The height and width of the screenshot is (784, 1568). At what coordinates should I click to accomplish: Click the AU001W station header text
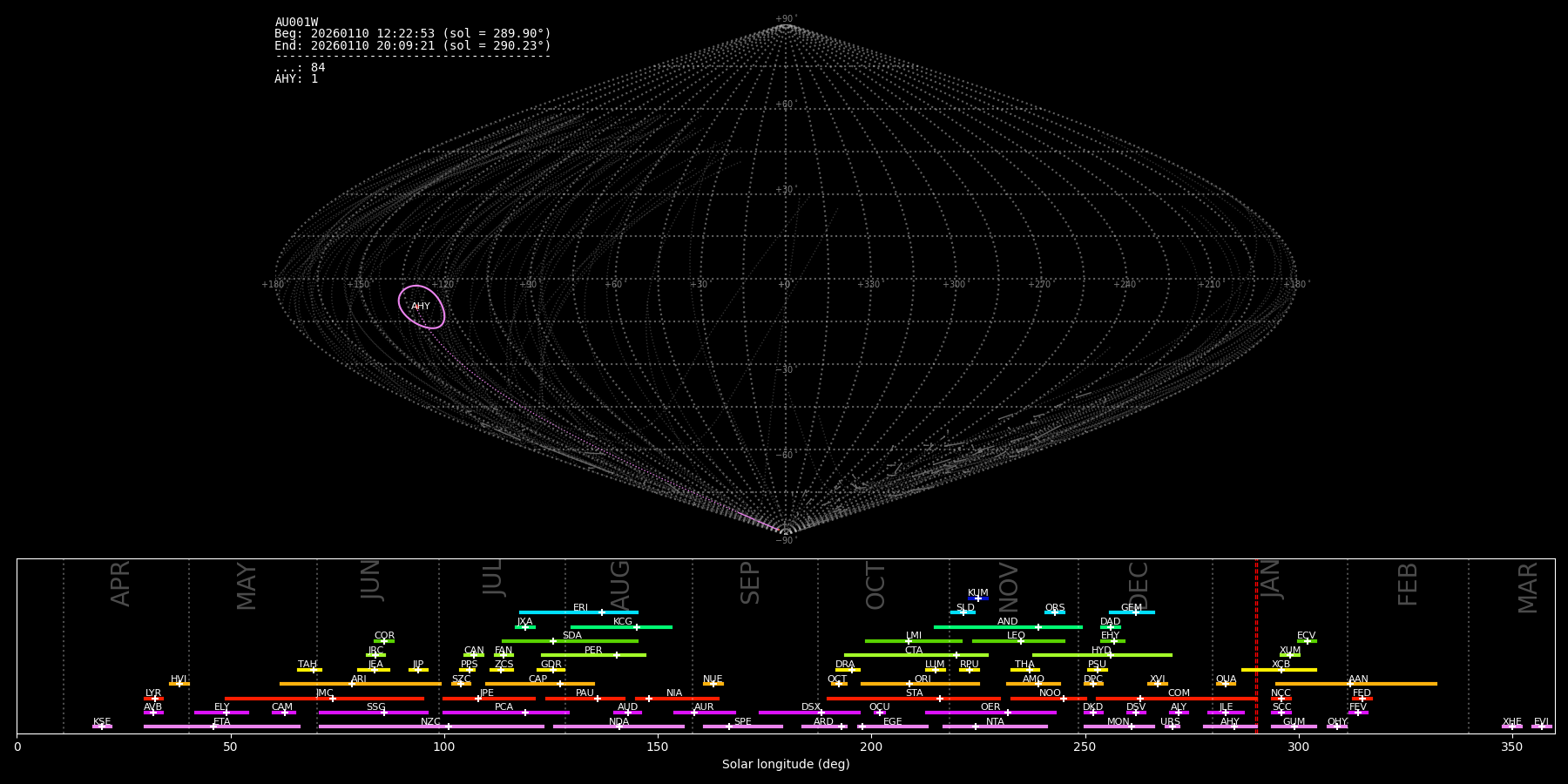296,23
